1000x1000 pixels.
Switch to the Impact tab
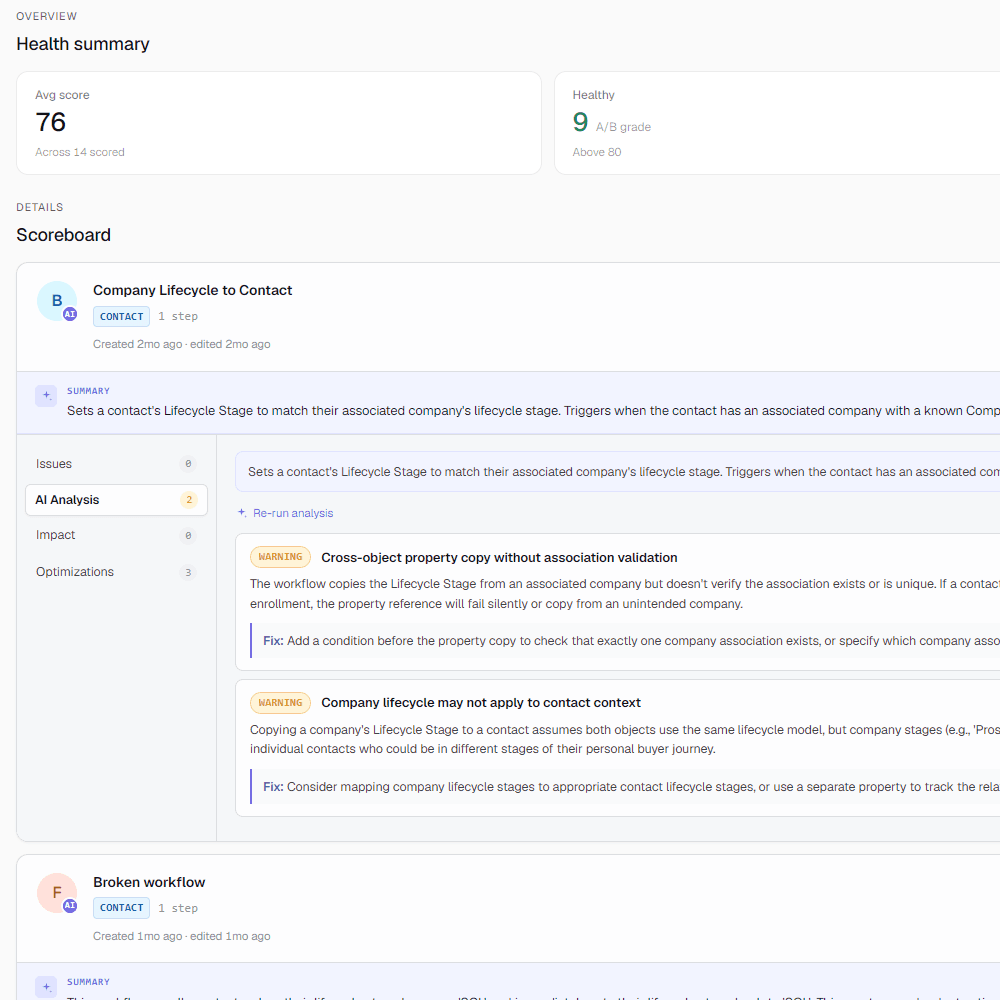[x=116, y=535]
